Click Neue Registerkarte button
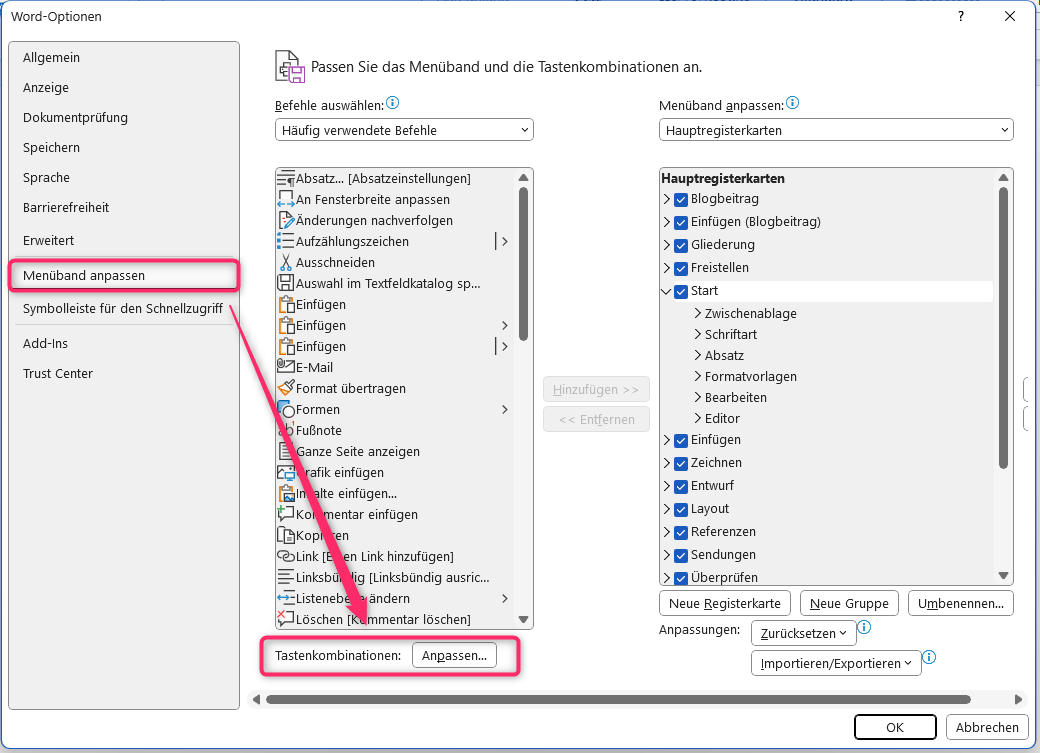Viewport: 1040px width, 753px height. [725, 603]
